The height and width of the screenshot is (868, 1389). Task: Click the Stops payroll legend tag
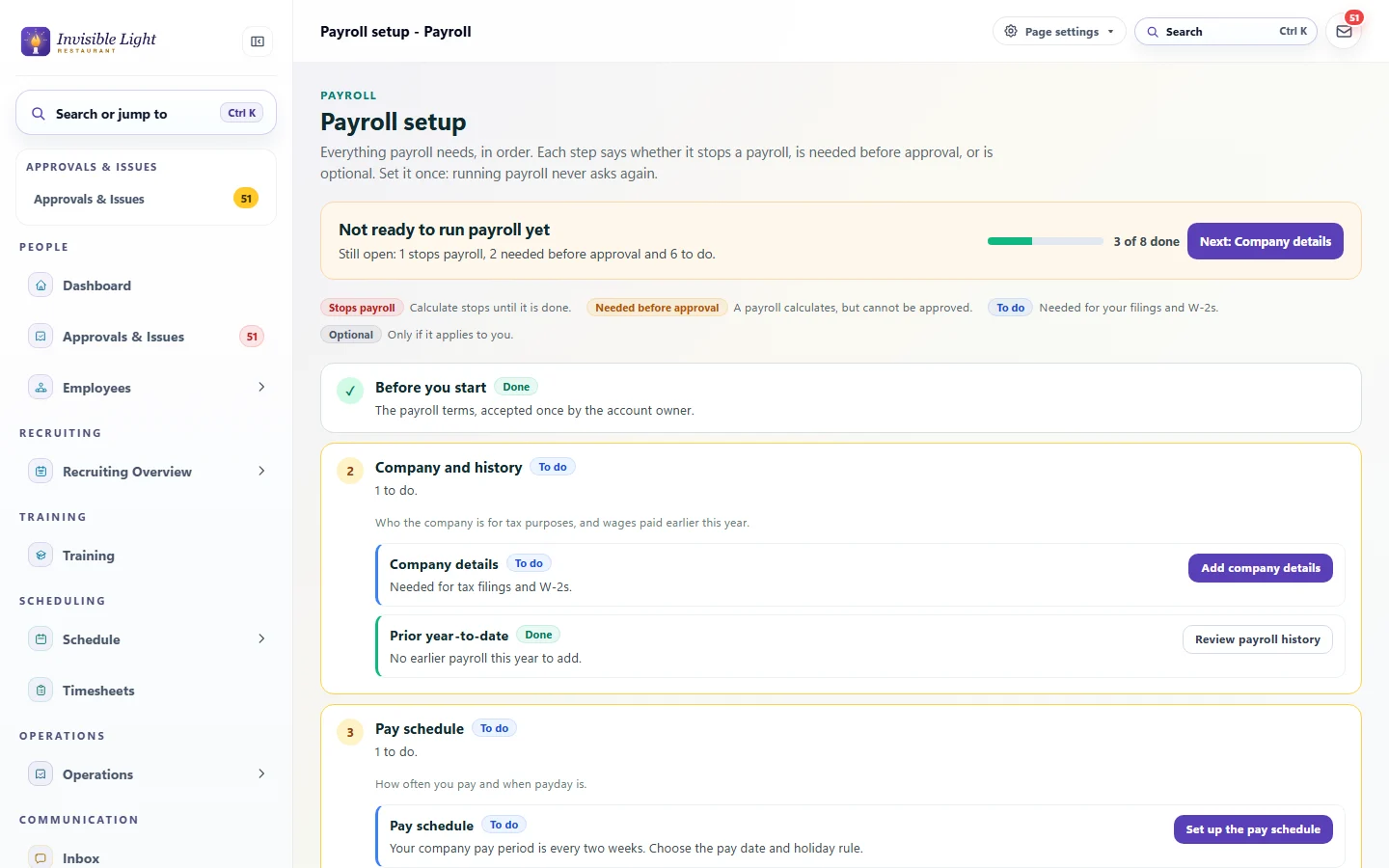pos(362,308)
